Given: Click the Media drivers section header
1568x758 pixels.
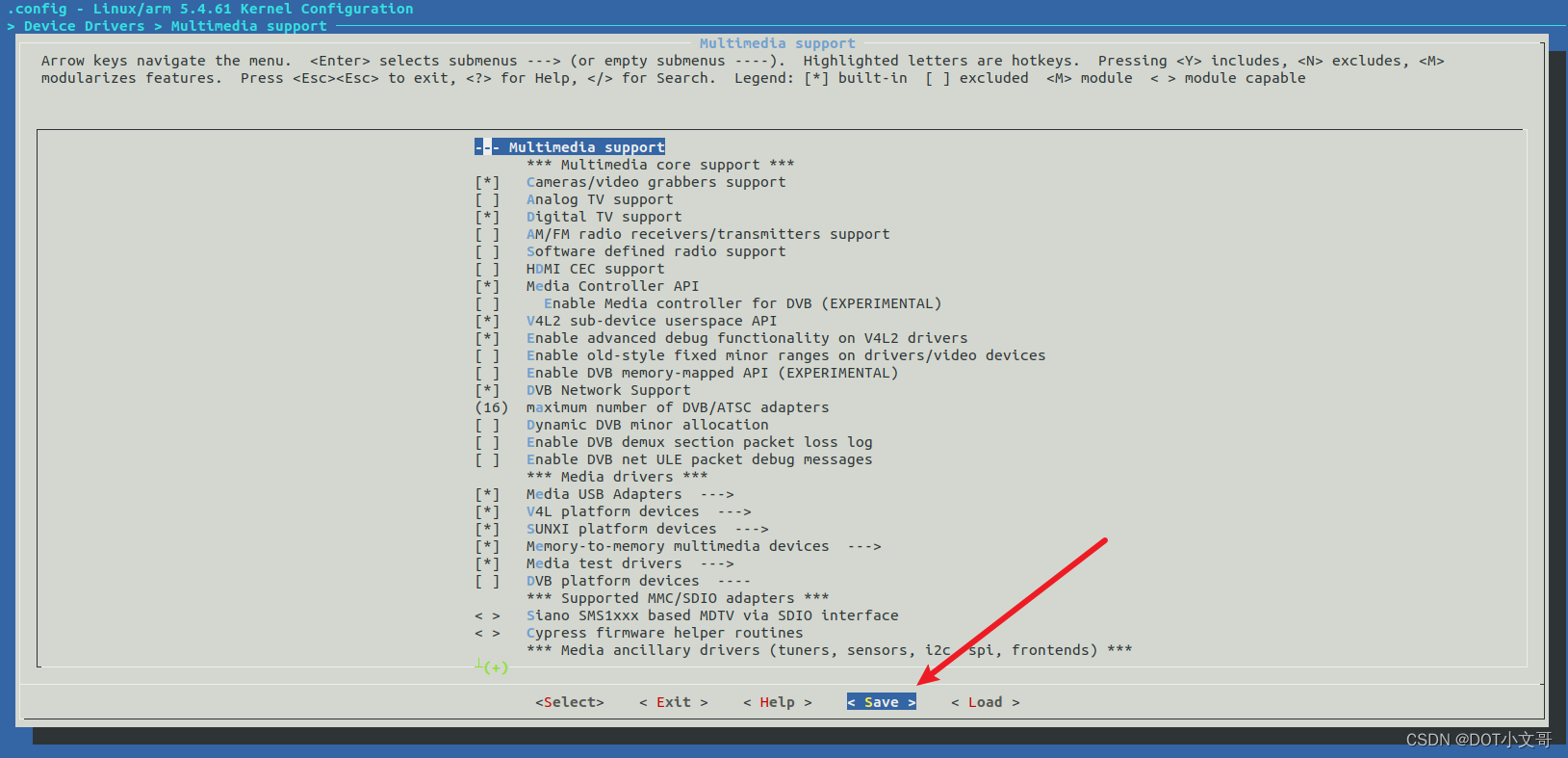Looking at the screenshot, I should pos(617,477).
